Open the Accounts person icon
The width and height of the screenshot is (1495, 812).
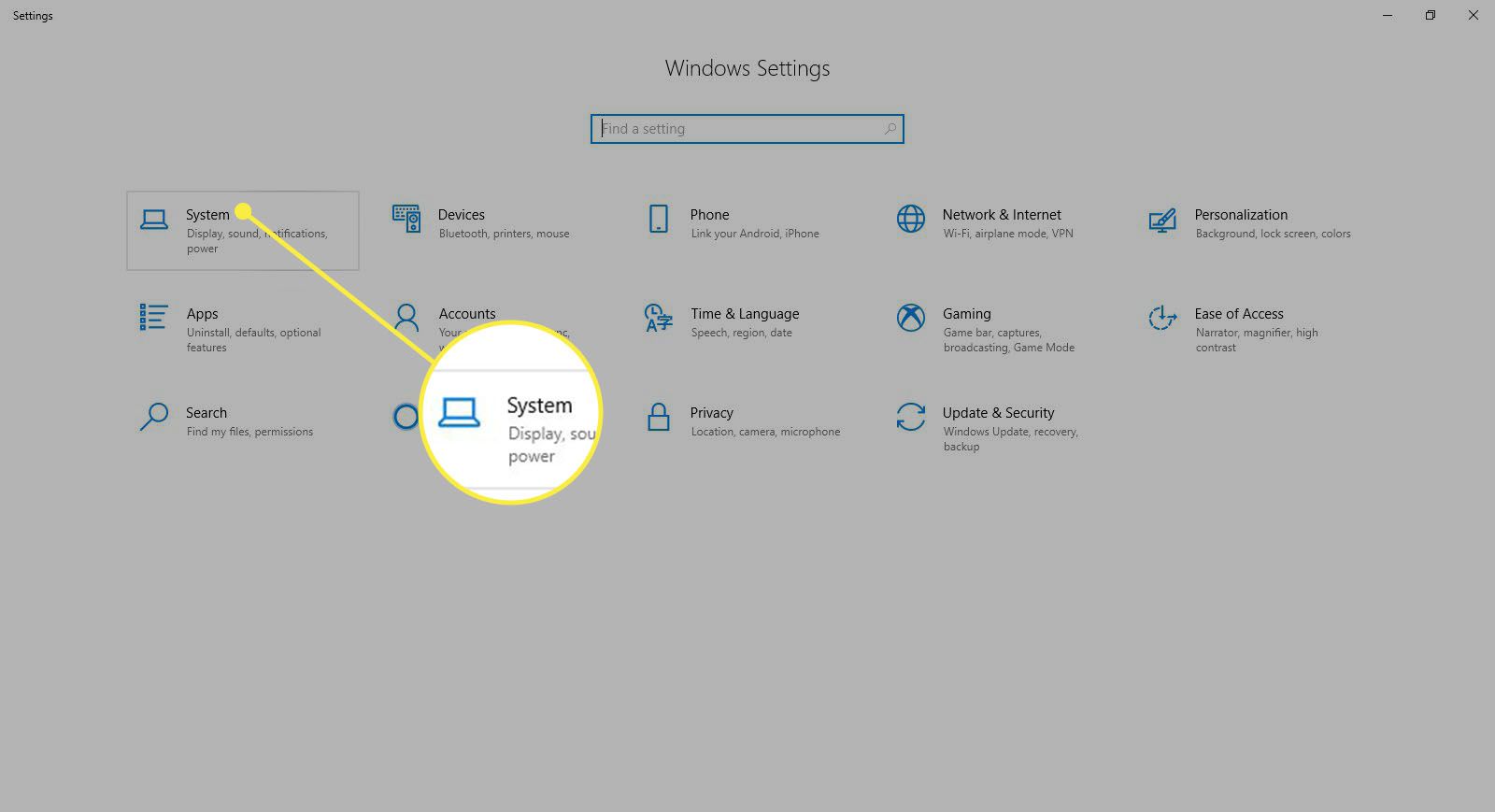(x=406, y=318)
